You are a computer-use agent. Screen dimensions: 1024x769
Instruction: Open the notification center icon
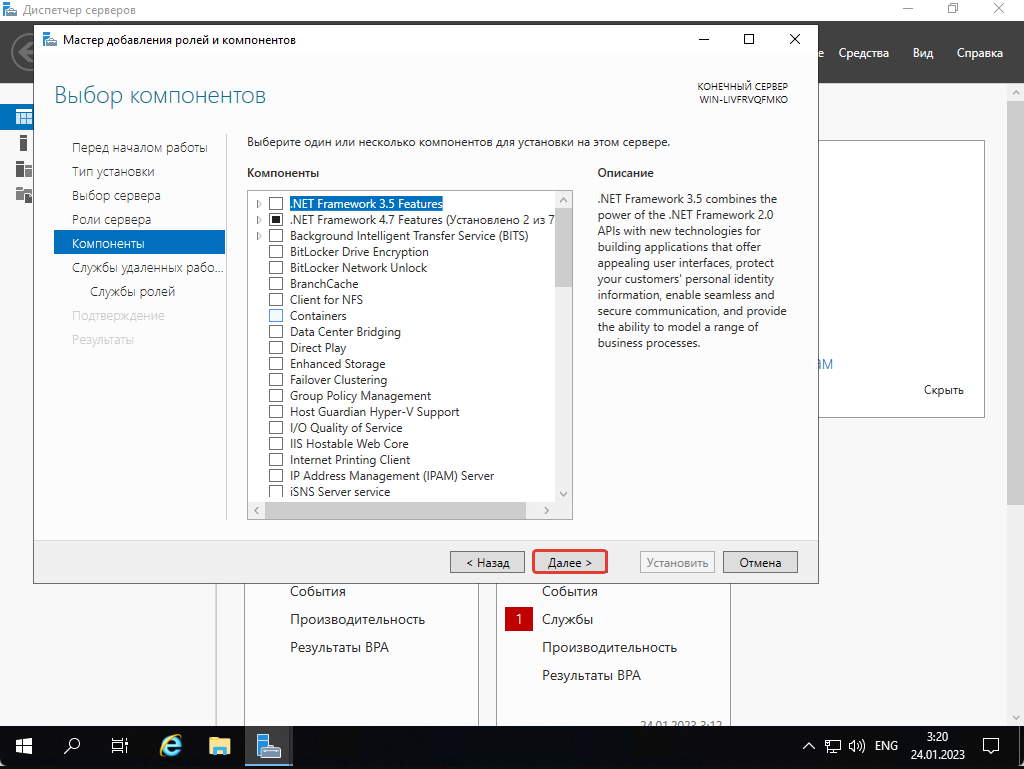pos(991,746)
